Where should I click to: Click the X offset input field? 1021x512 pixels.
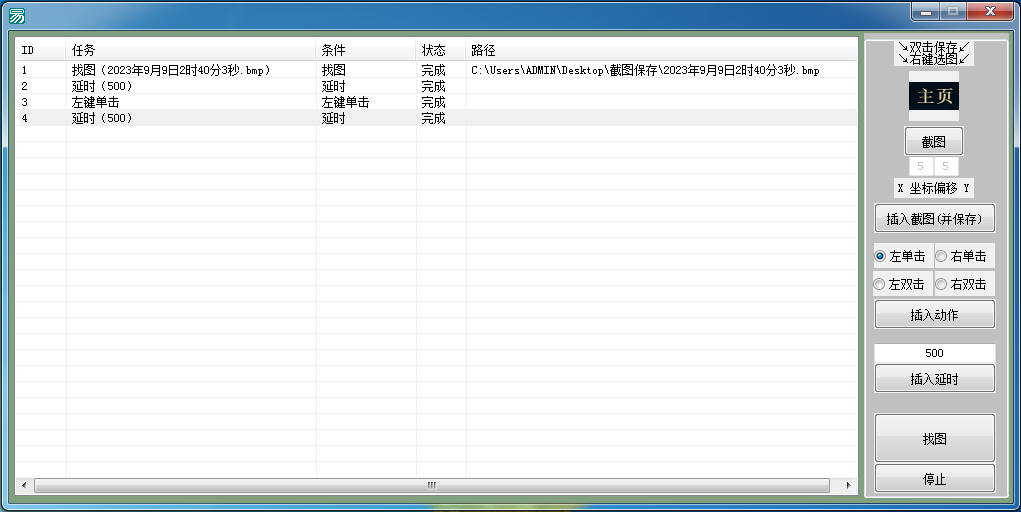click(x=920, y=167)
